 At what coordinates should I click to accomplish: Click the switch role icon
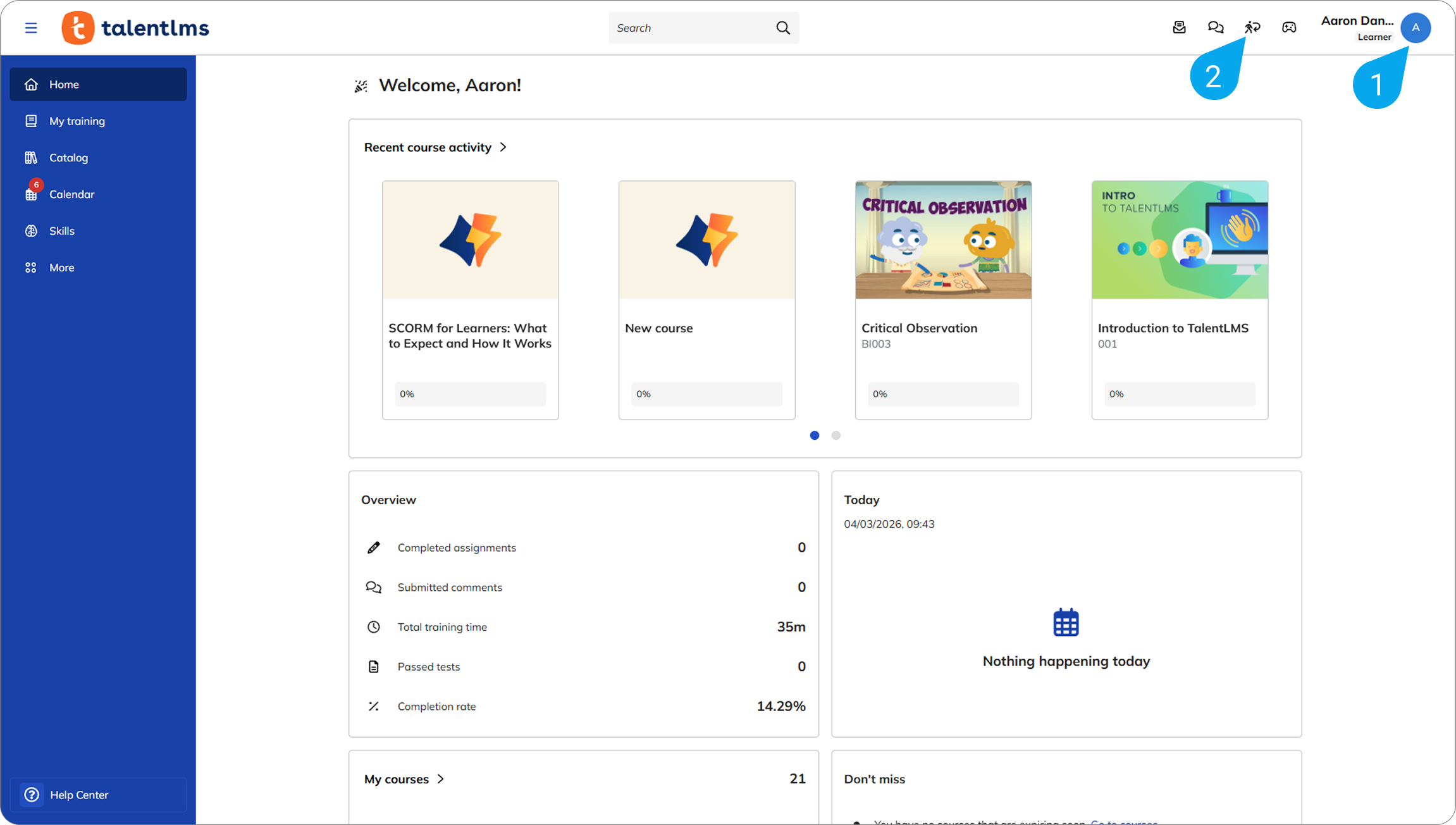(x=1252, y=27)
